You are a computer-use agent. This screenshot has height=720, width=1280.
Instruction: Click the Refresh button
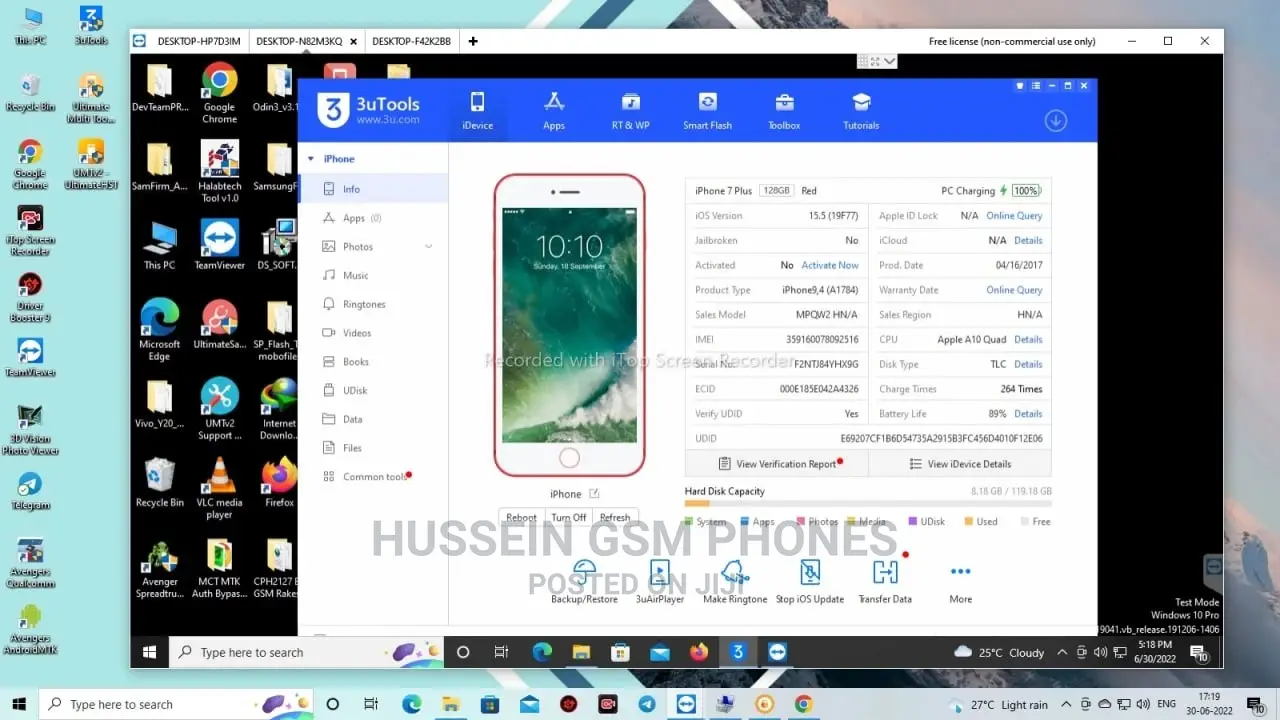pos(615,517)
